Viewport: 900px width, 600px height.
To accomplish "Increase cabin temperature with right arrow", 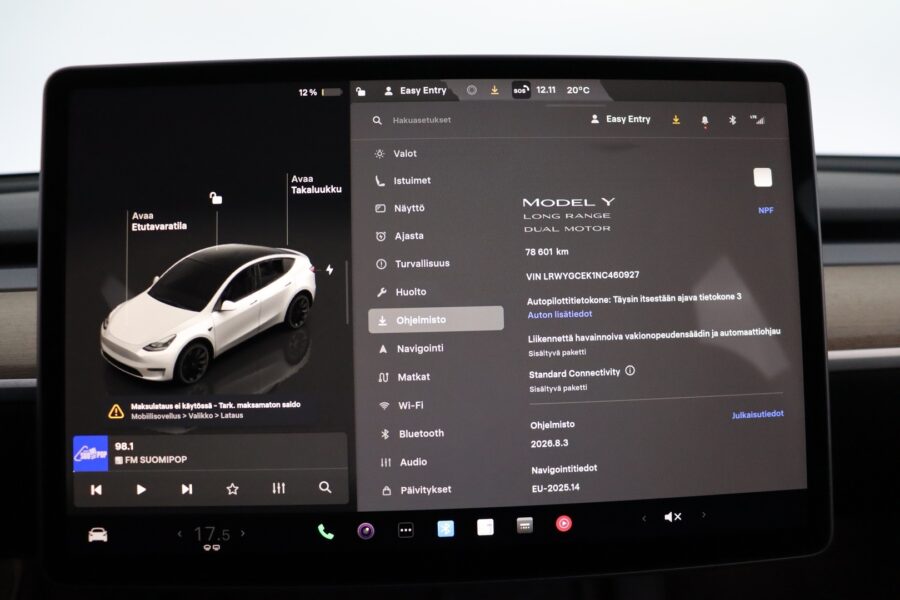I will pos(243,533).
